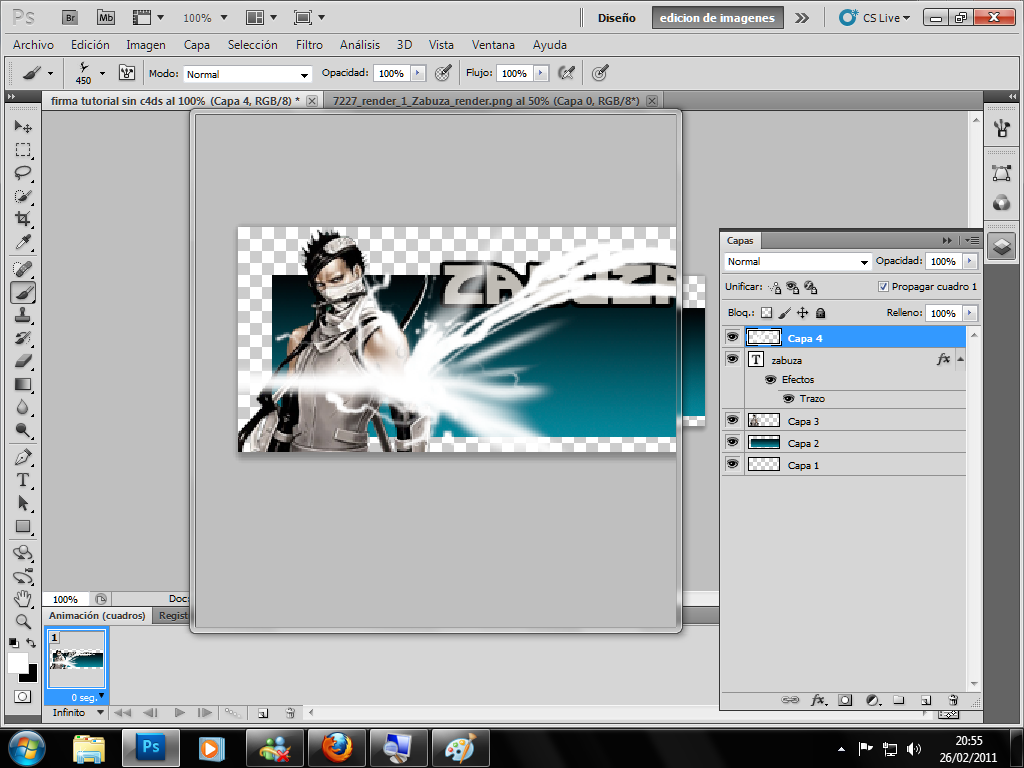This screenshot has width=1024, height=768.
Task: Select the Horizontal Type tool
Action: pos(23,480)
